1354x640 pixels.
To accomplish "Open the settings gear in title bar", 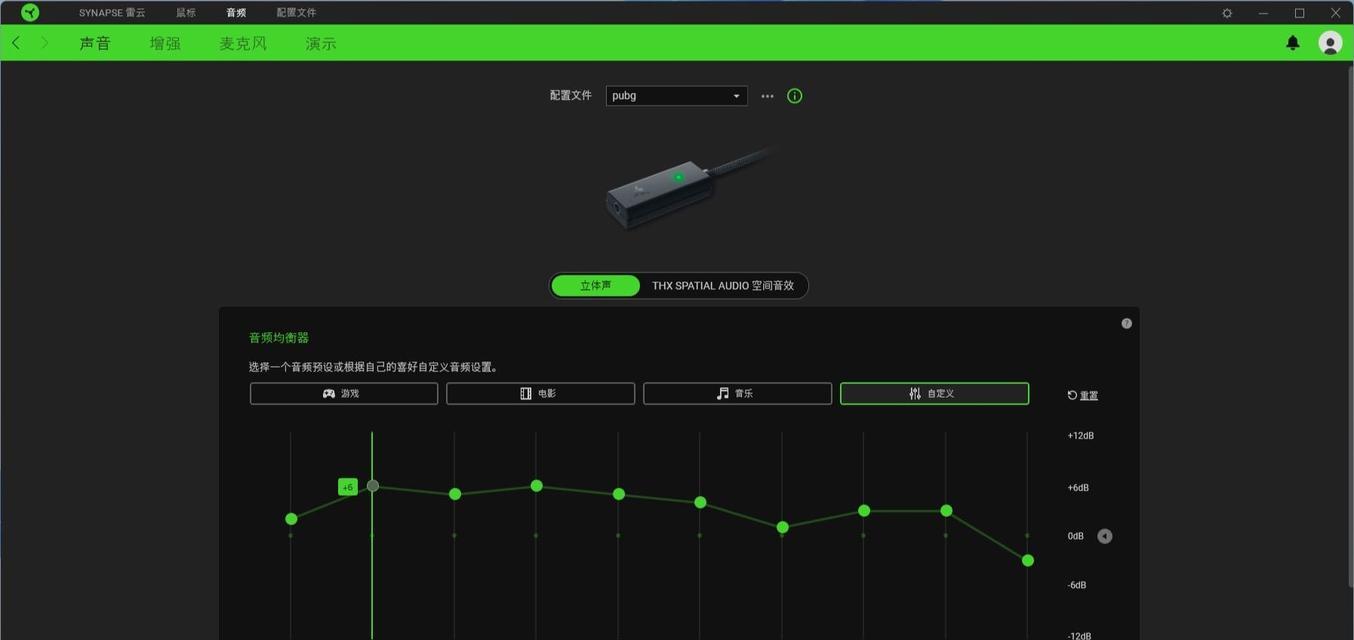I will tap(1227, 13).
